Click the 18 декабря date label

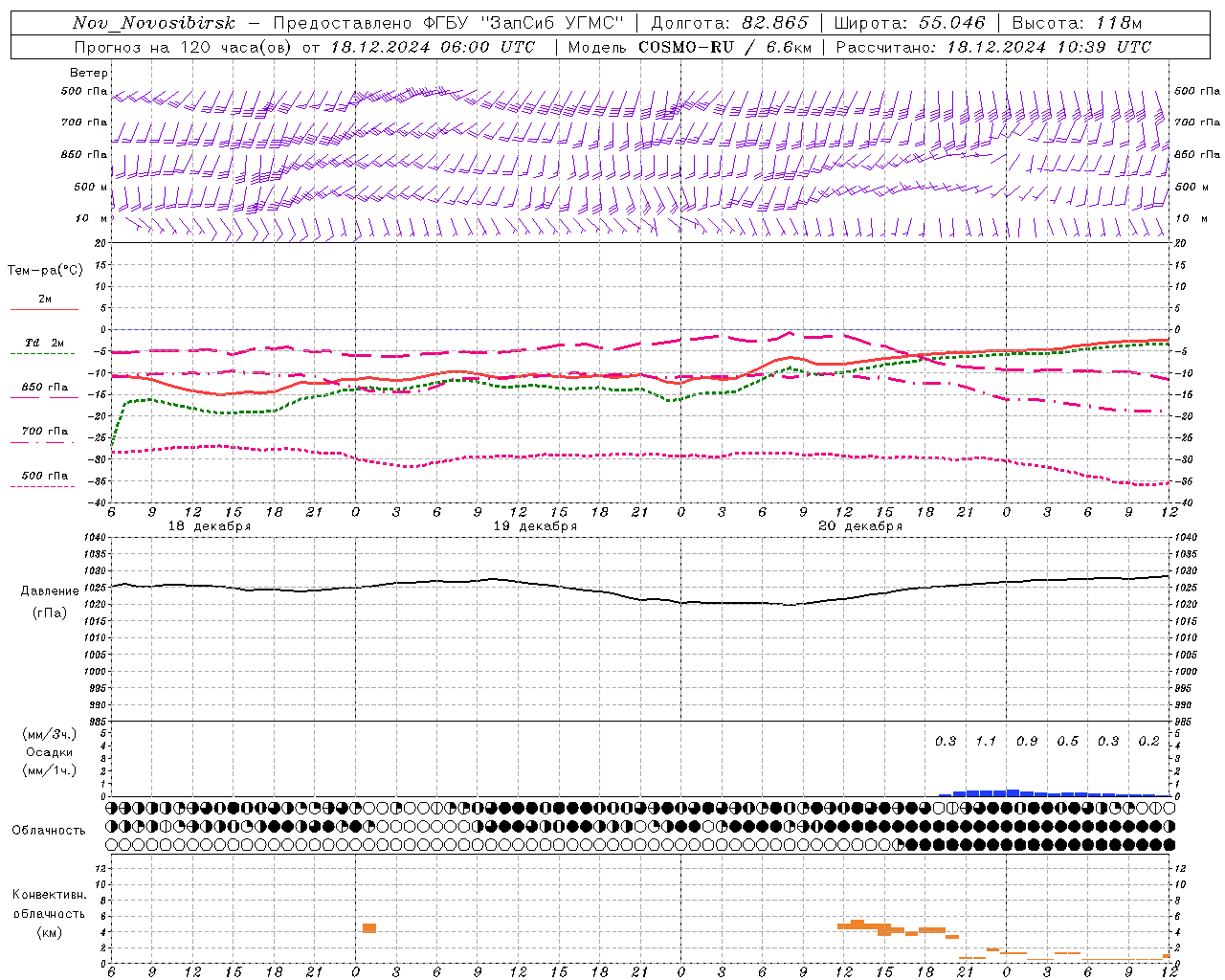[x=210, y=526]
